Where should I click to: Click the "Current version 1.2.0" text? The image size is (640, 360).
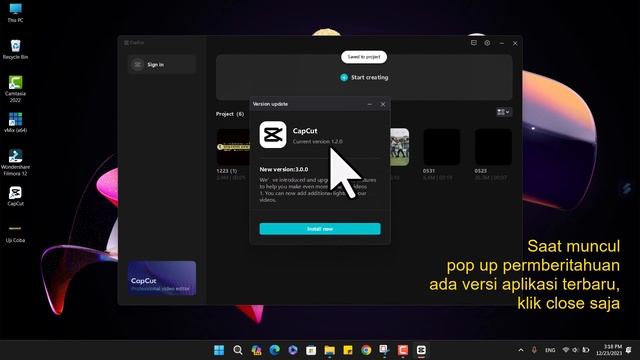318,142
